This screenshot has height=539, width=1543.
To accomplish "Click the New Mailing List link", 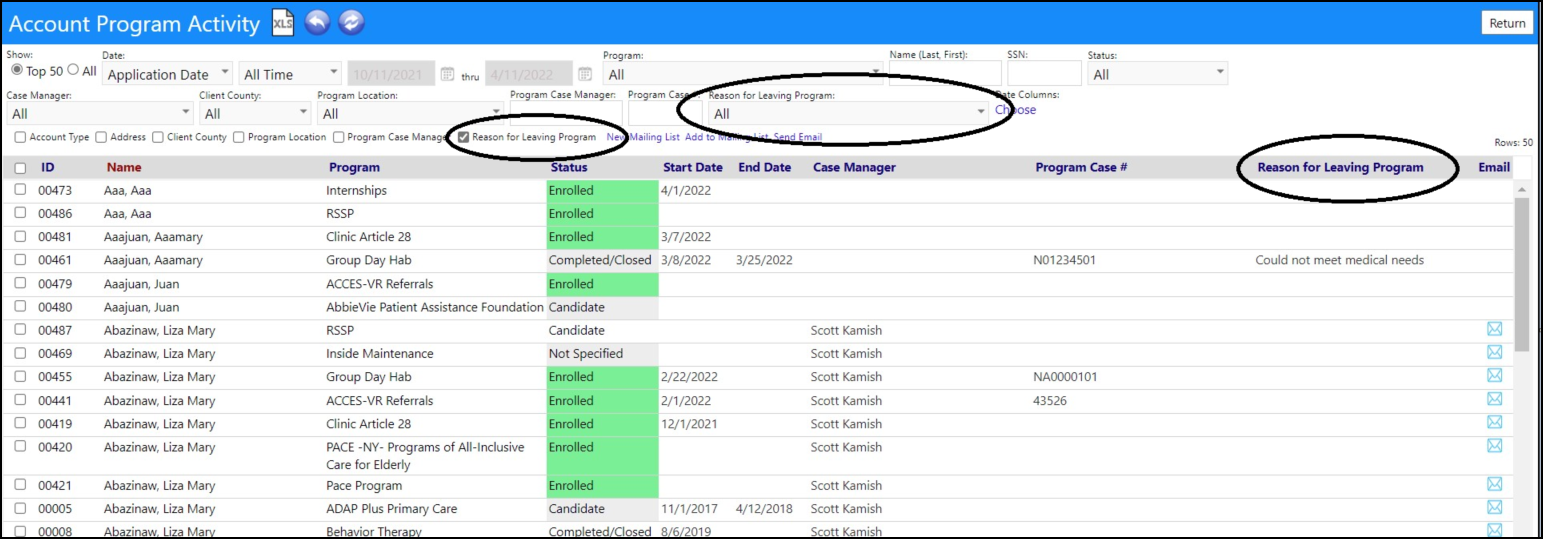I will coord(642,137).
